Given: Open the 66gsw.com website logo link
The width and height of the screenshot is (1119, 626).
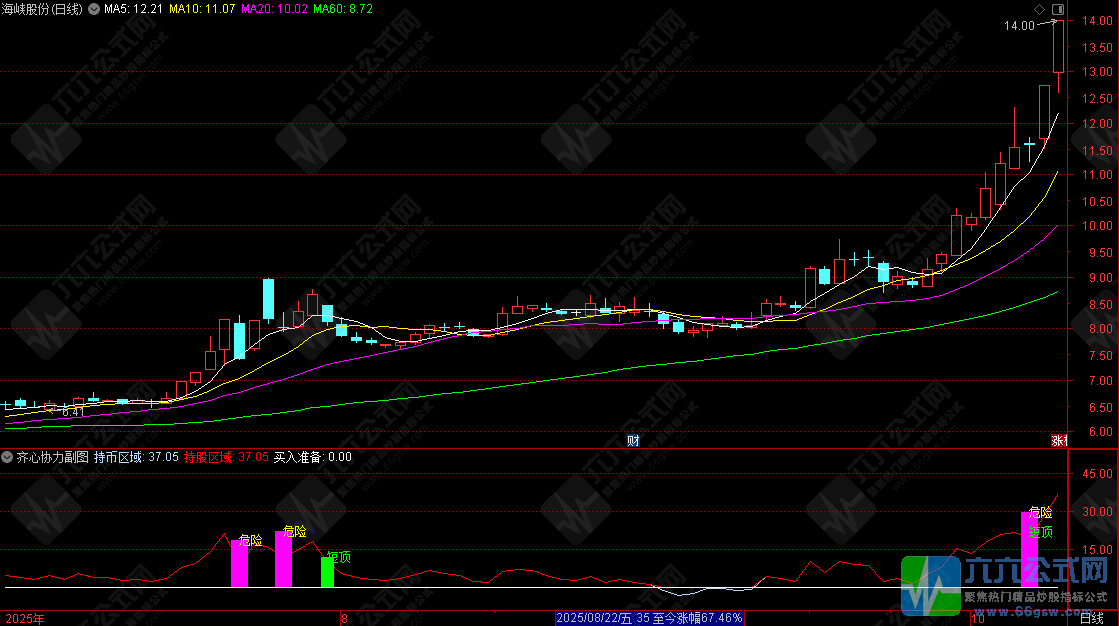Looking at the screenshot, I should (1007, 586).
